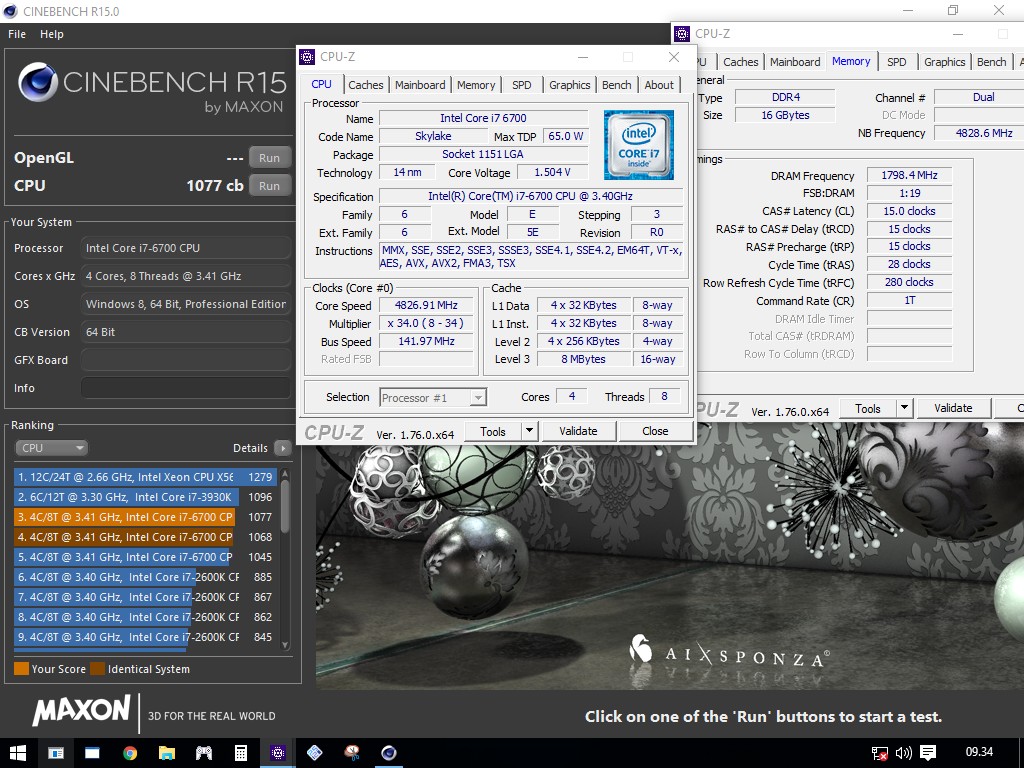1024x768 pixels.
Task: Click Validate in the front CPU-Z window
Action: pyautogui.click(x=578, y=431)
